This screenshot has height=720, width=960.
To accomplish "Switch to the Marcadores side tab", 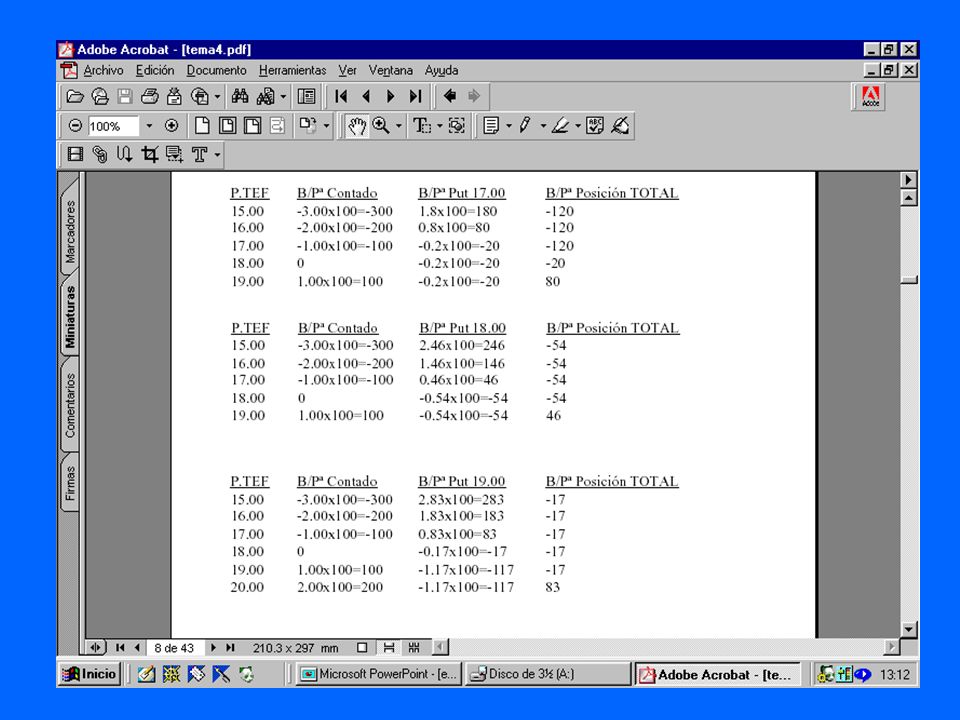I will (x=70, y=231).
